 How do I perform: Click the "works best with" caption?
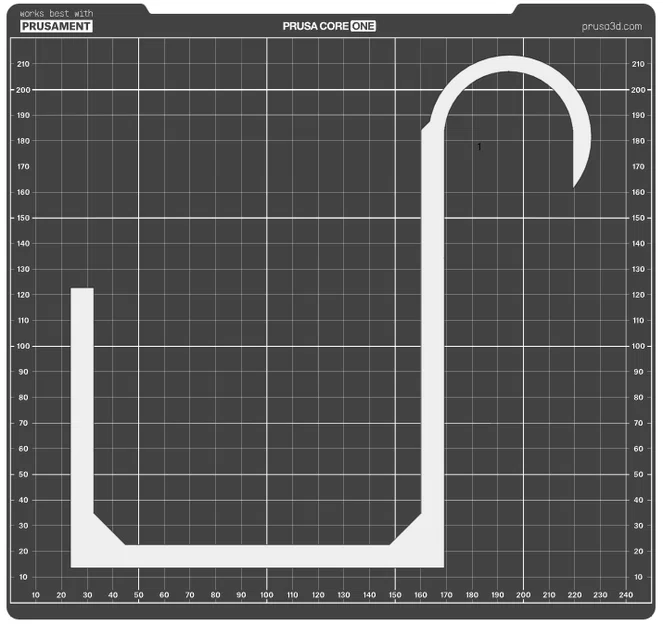coord(56,14)
